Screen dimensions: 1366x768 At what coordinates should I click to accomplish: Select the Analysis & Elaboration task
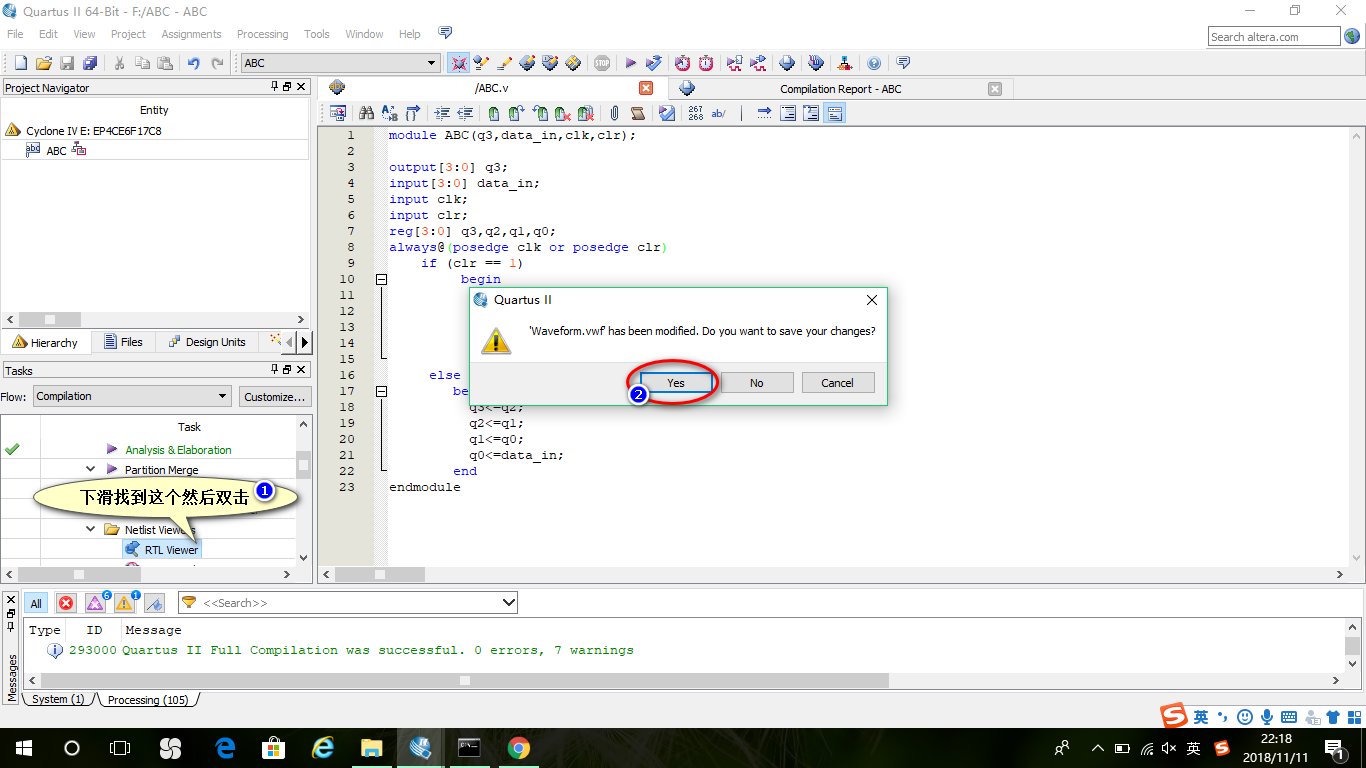178,450
